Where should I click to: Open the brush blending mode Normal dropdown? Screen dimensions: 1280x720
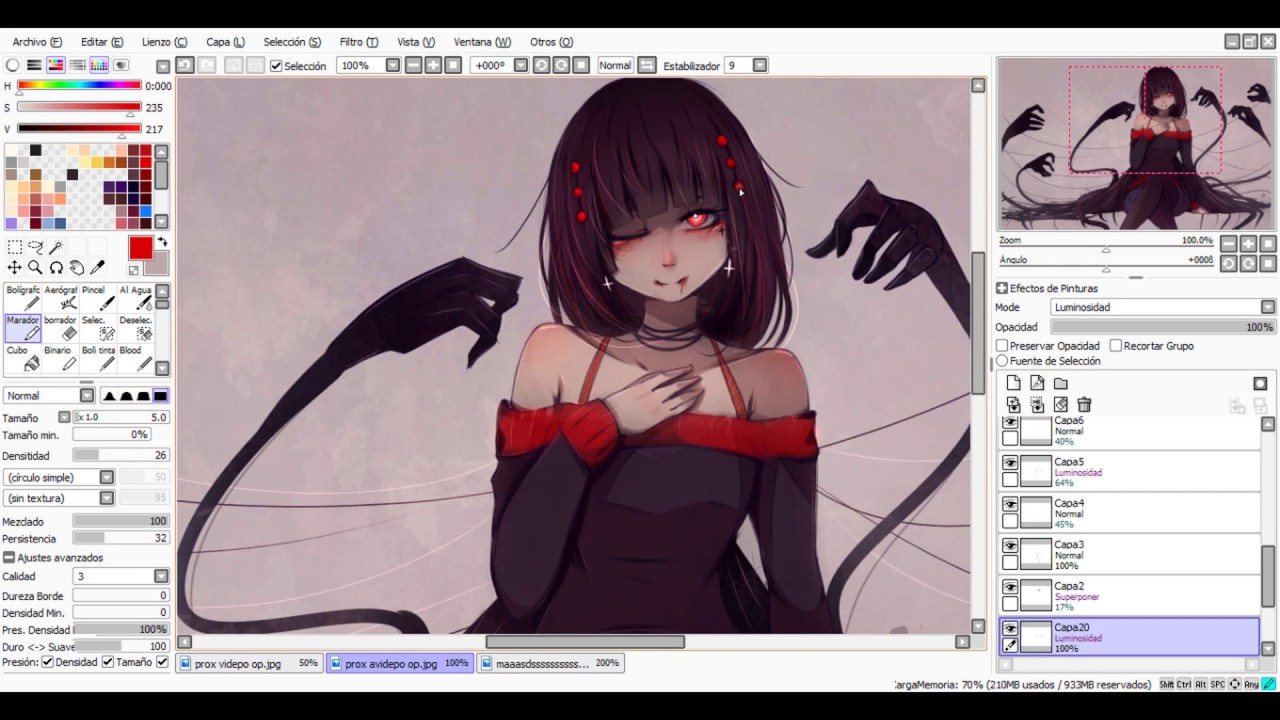[86, 396]
